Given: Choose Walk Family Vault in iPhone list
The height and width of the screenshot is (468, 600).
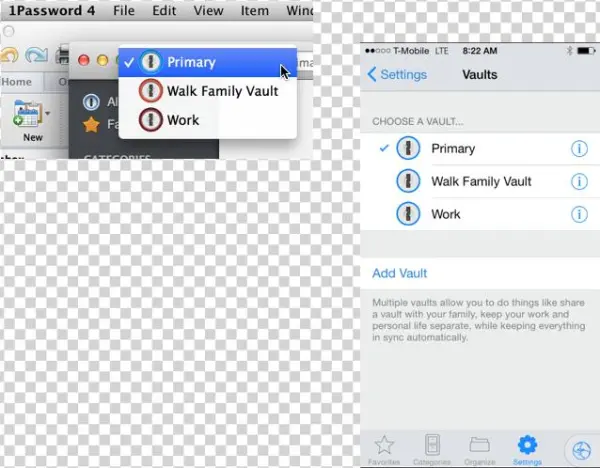Looking at the screenshot, I should click(480, 182).
